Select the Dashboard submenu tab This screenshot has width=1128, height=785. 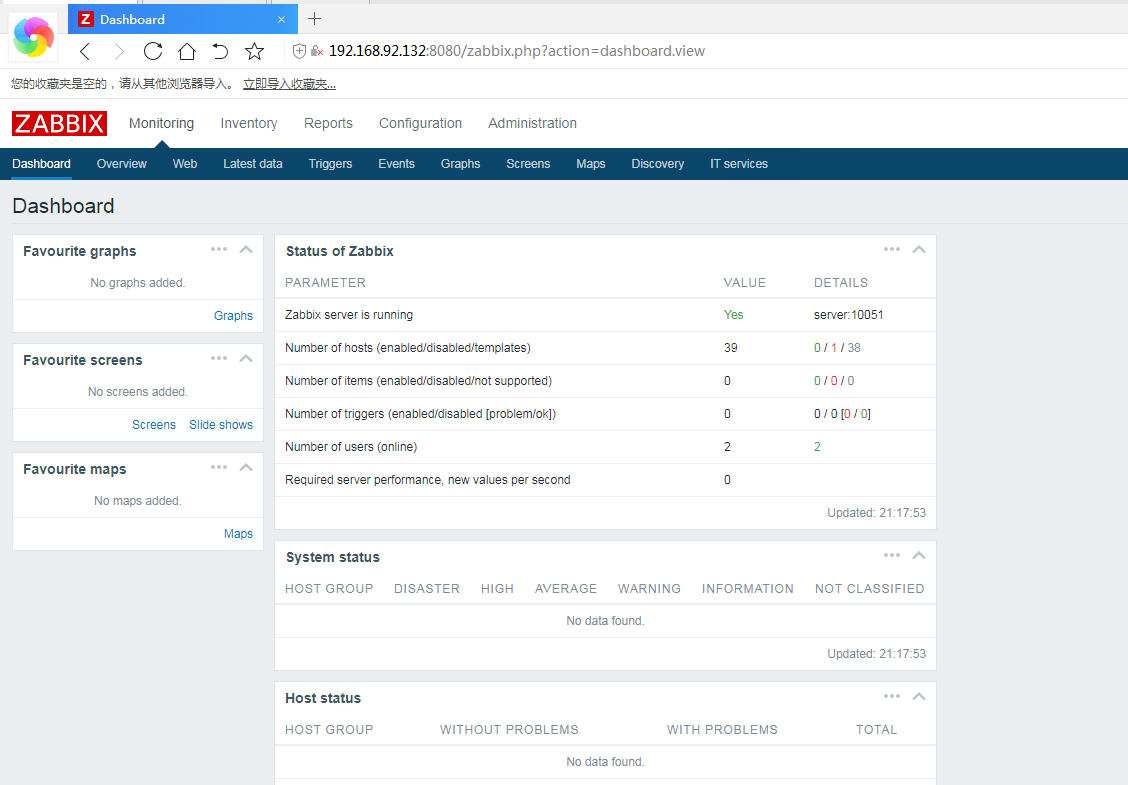(42, 164)
